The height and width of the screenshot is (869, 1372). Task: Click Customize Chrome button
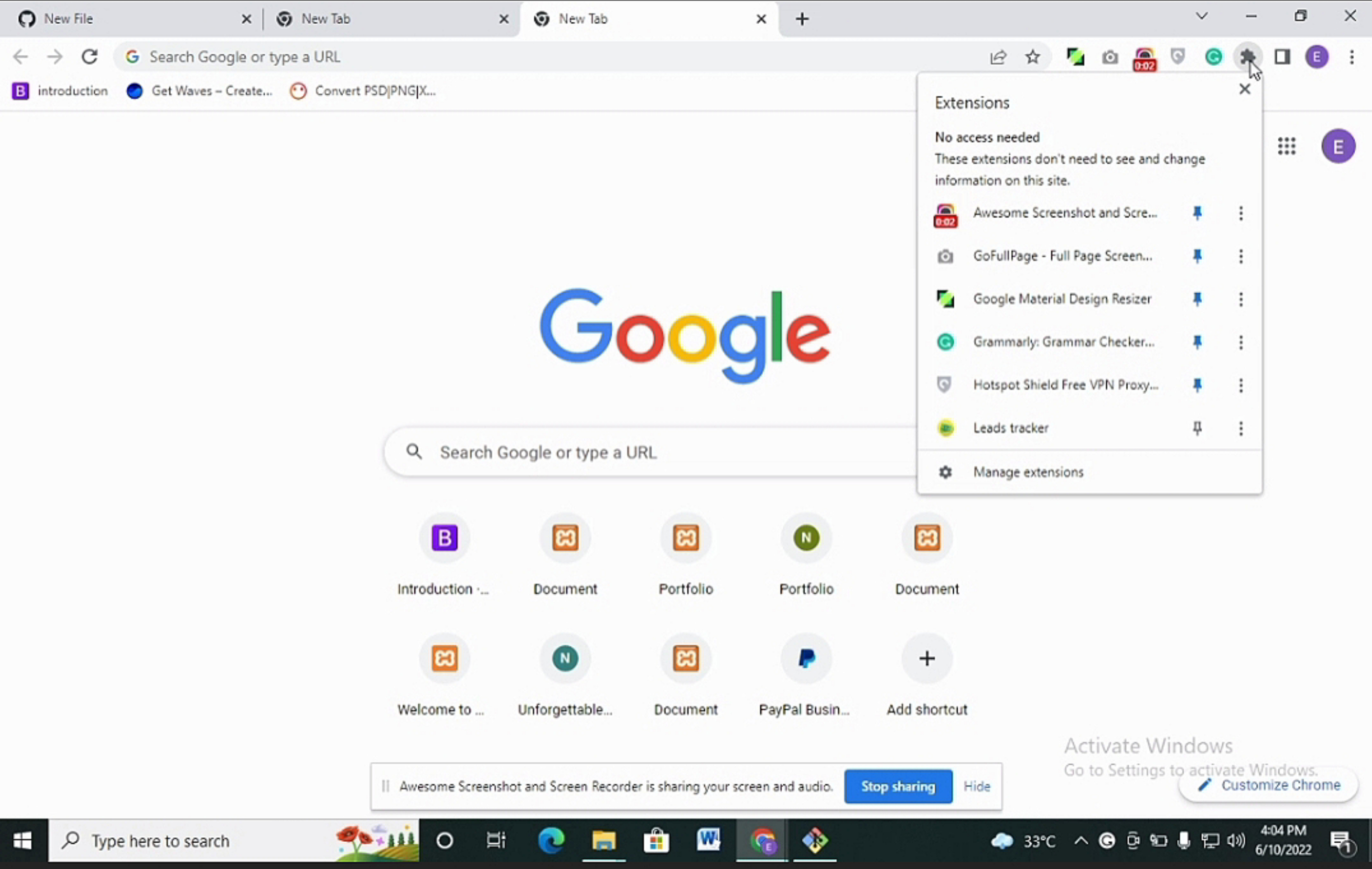(x=1268, y=785)
